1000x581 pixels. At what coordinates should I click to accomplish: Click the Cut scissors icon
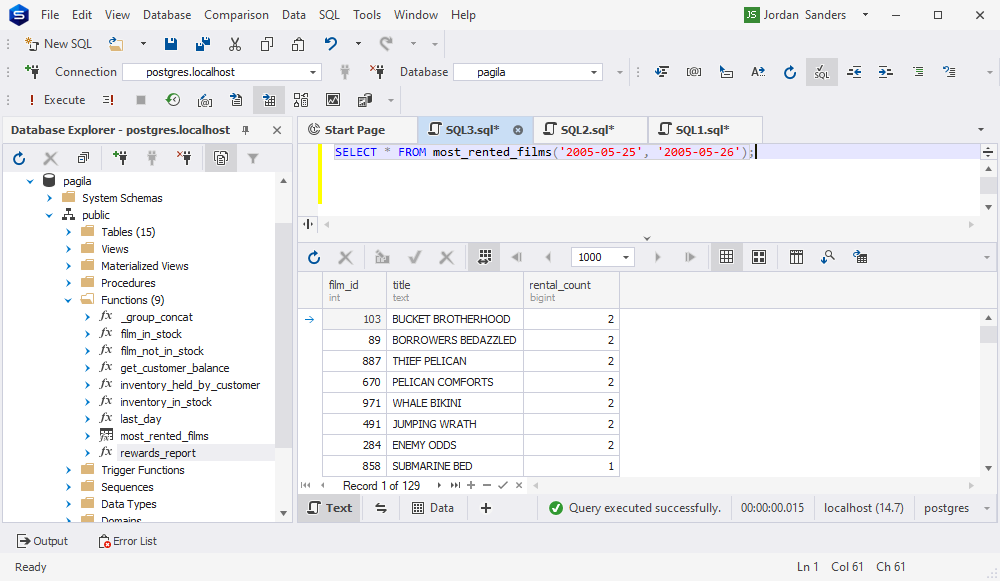(235, 44)
